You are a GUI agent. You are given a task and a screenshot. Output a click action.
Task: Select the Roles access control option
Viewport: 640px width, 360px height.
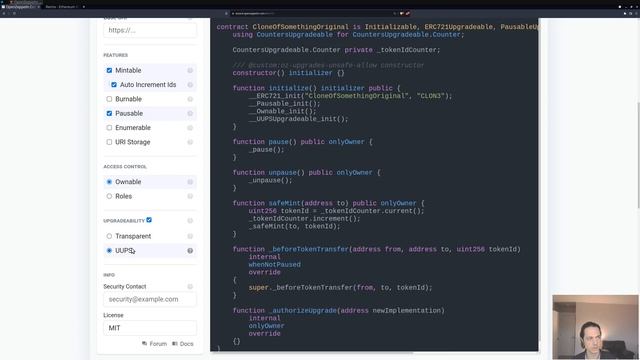(x=109, y=196)
